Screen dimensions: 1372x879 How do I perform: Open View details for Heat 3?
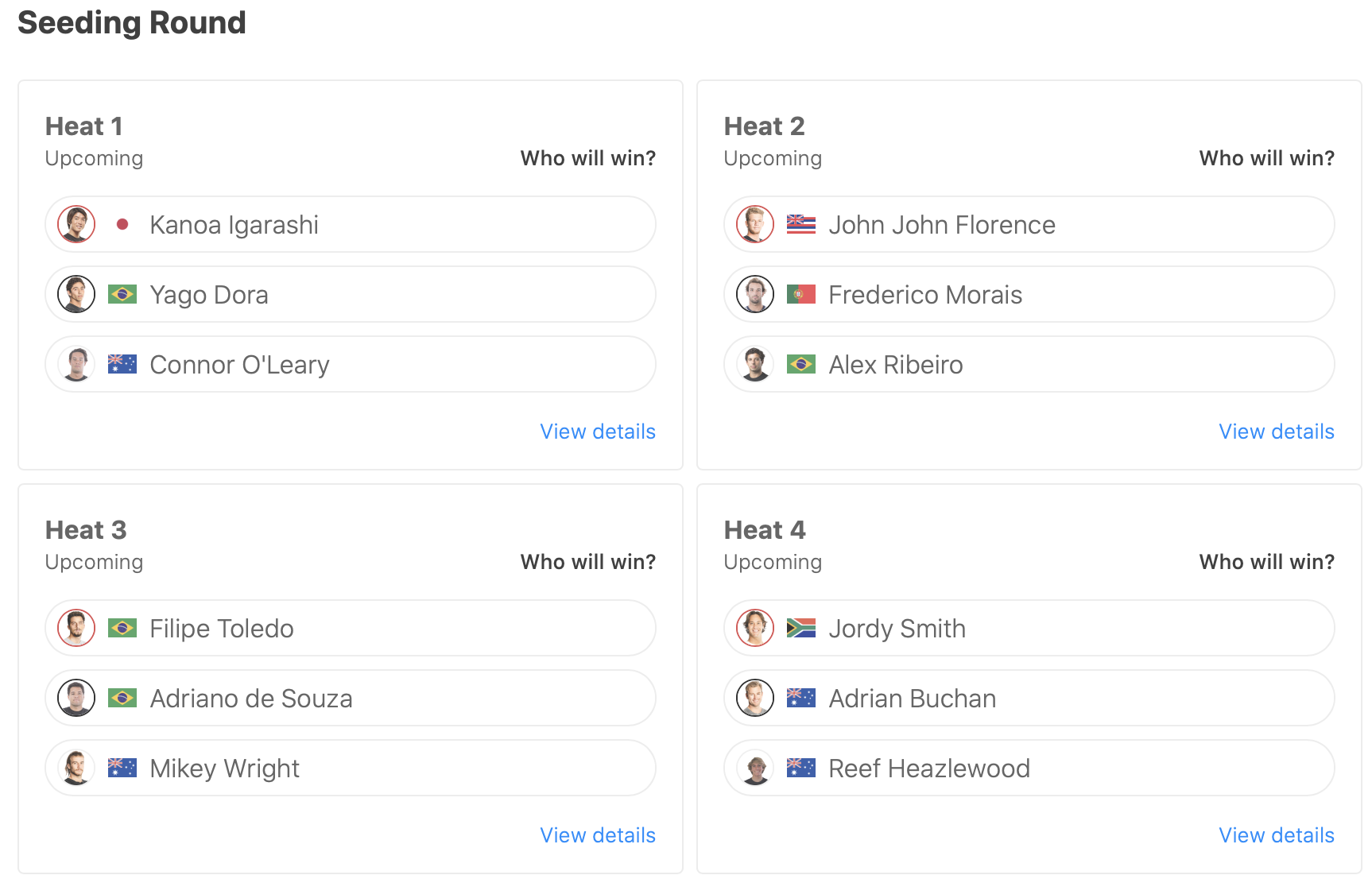598,835
